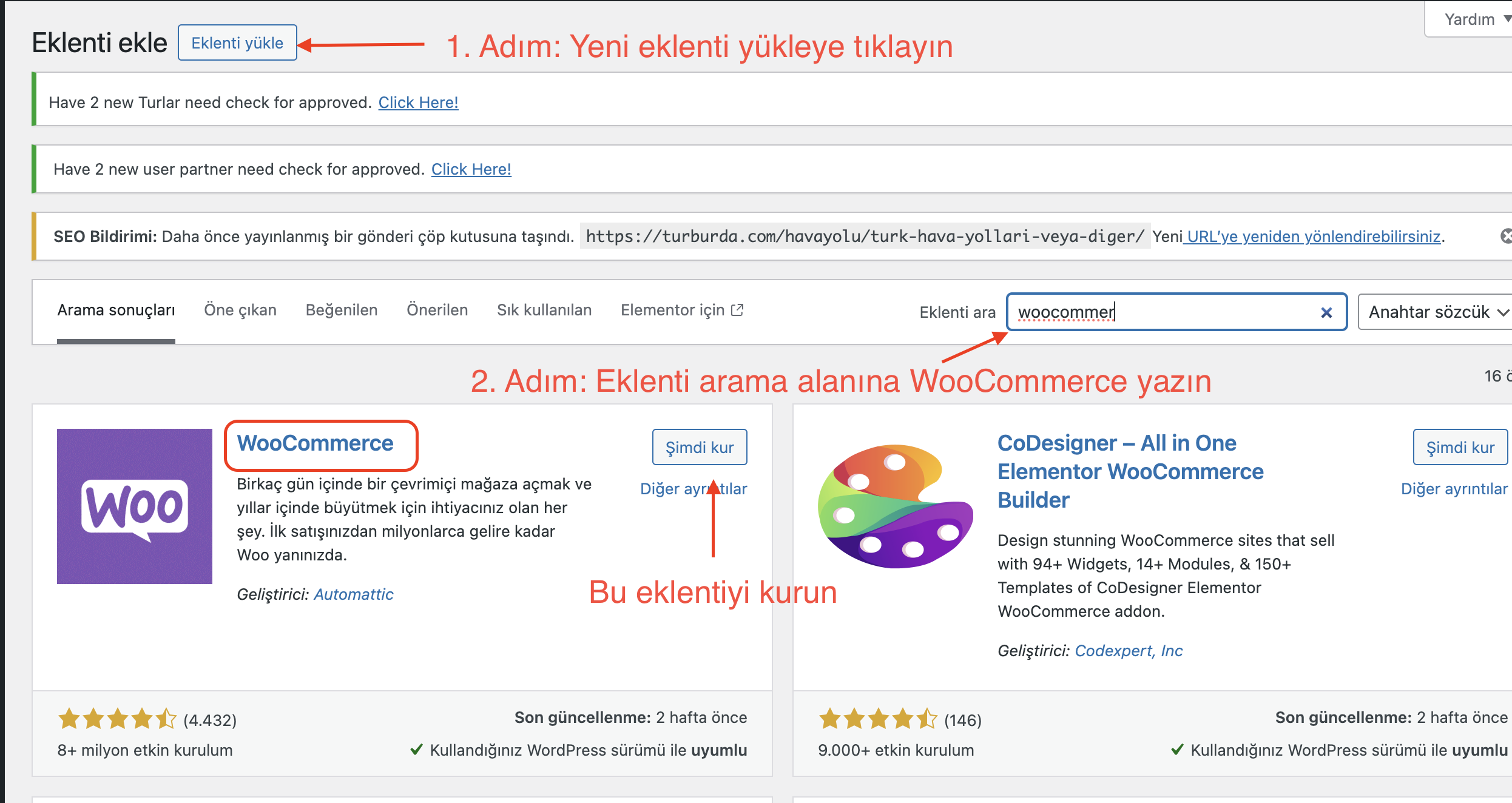Click the CoDesigner compatibility checkmark icon
Viewport: 1512px width, 803px height.
(1177, 750)
